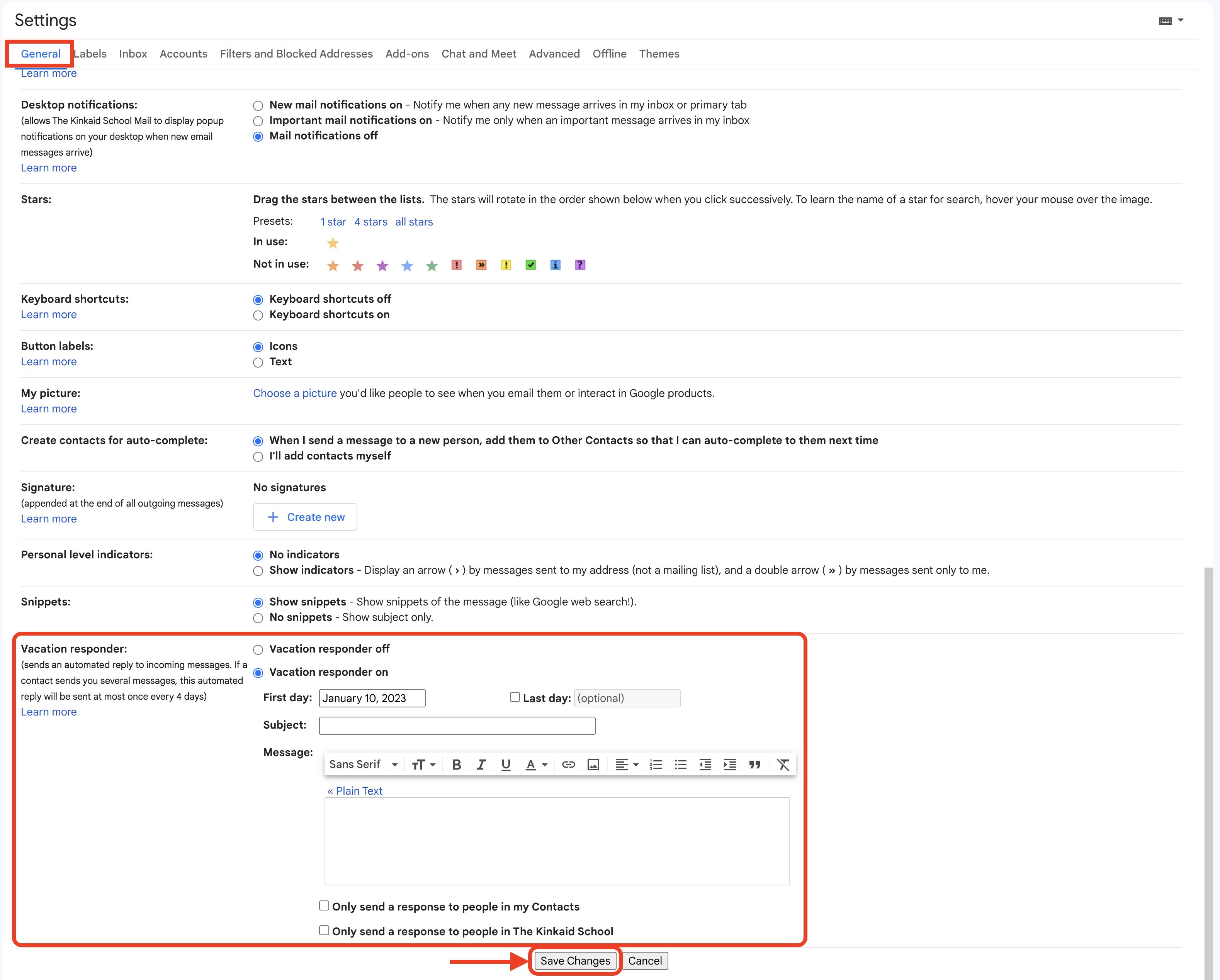The image size is (1220, 980).
Task: Toggle bold in message toolbar
Action: [456, 765]
